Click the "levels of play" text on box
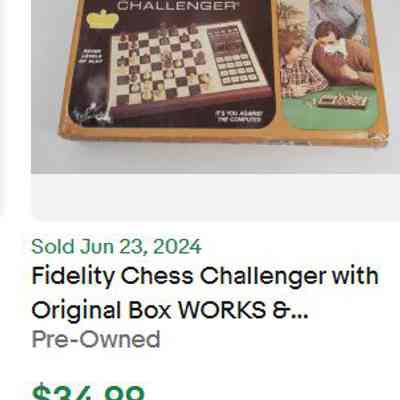 (x=91, y=56)
